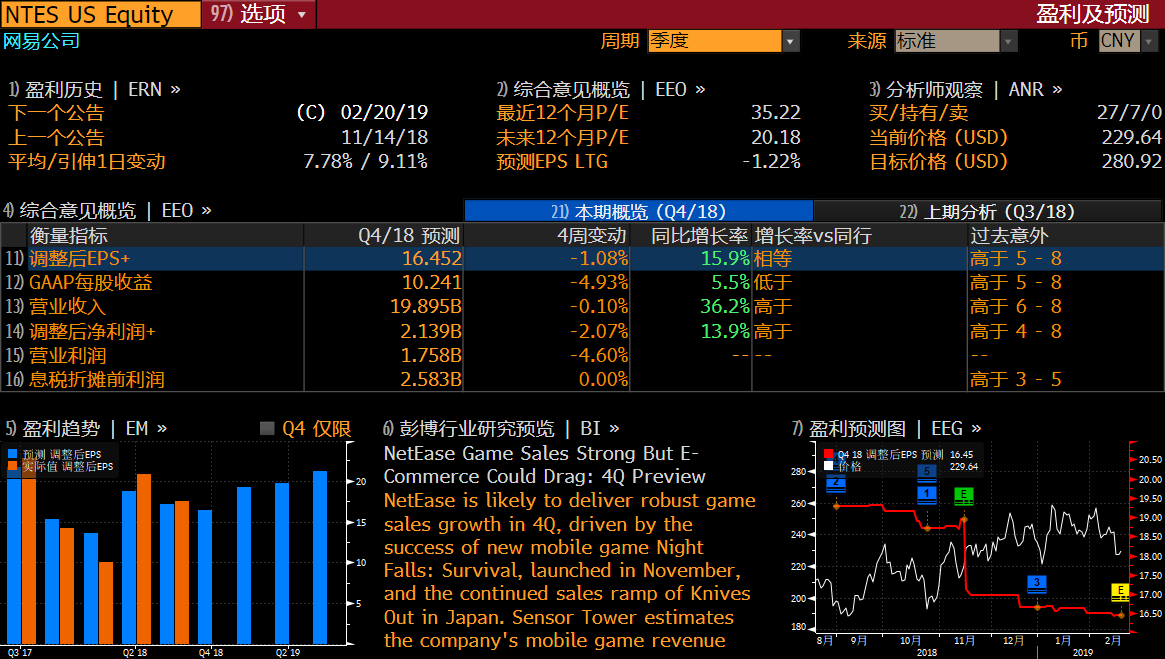This screenshot has height=659, width=1165.
Task: Open the 来源 标准 dropdown
Action: pyautogui.click(x=955, y=41)
